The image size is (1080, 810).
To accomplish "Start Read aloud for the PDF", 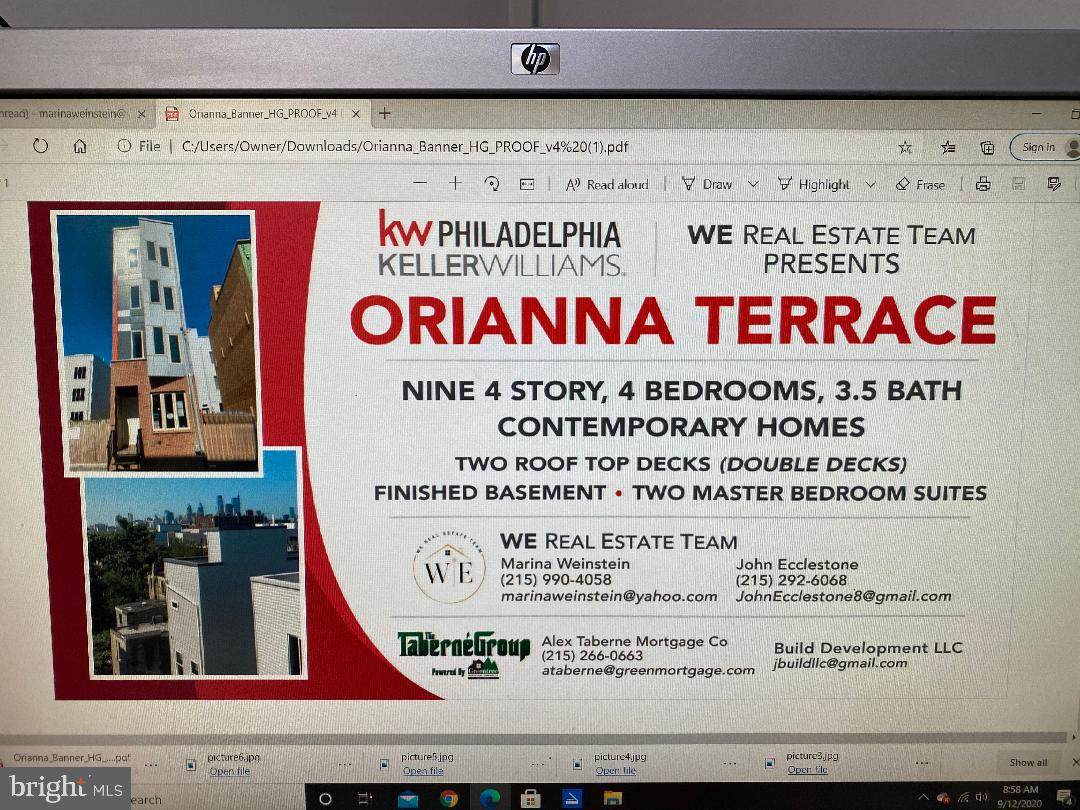I will (607, 185).
